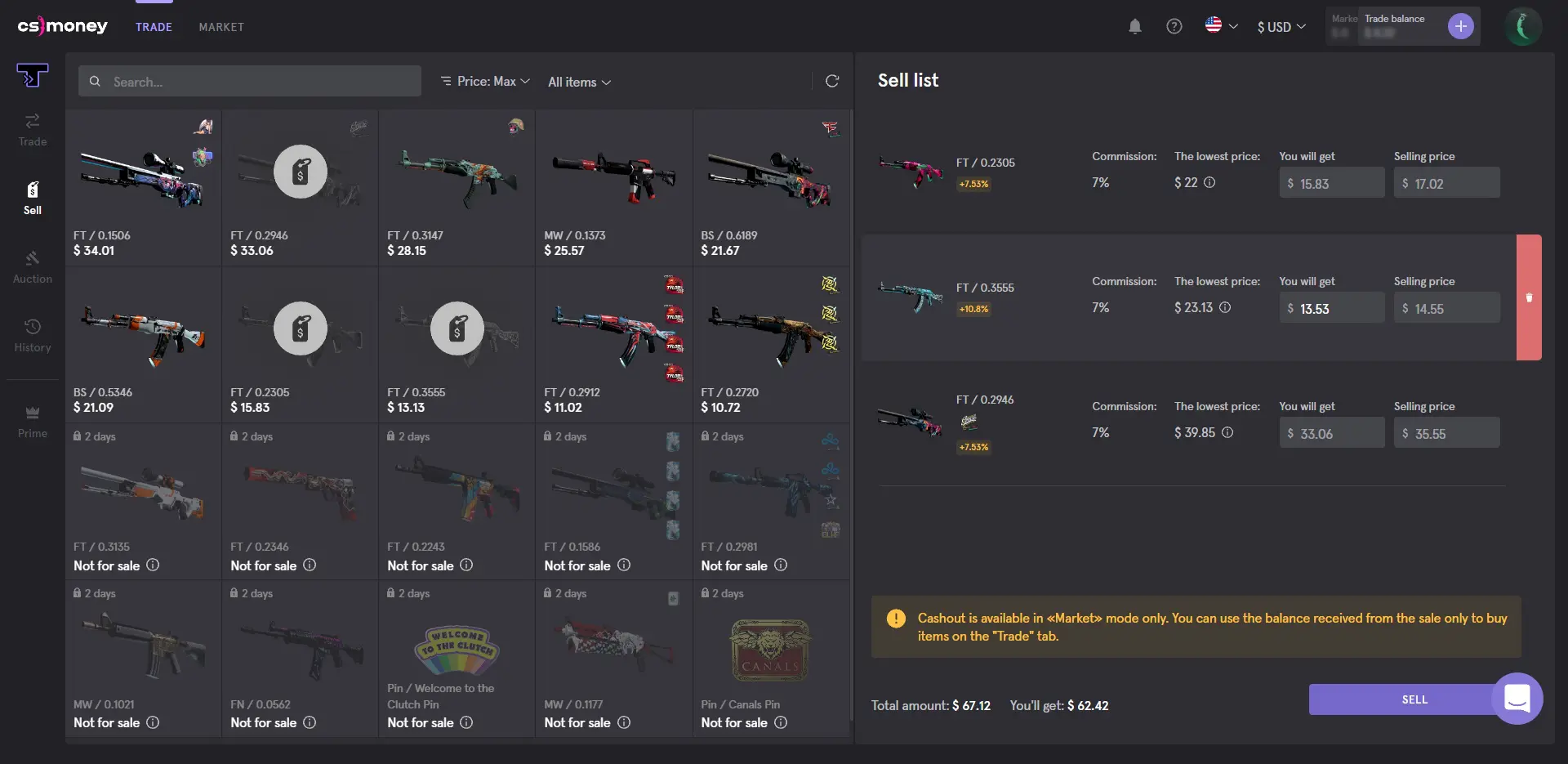Image resolution: width=1568 pixels, height=764 pixels.
Task: Open the History sidebar section
Action: (33, 336)
